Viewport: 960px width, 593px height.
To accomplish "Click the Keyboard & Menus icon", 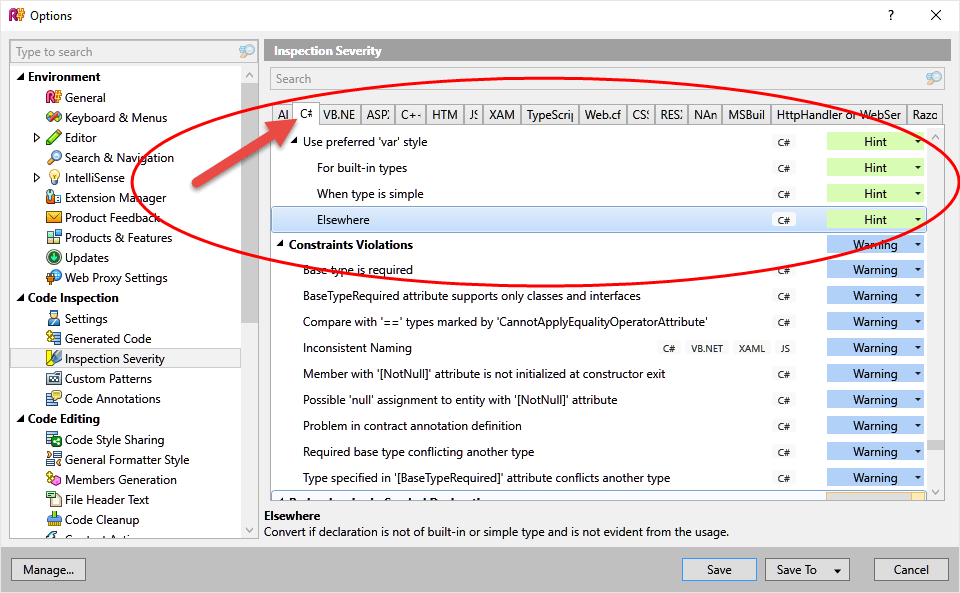I will 54,117.
